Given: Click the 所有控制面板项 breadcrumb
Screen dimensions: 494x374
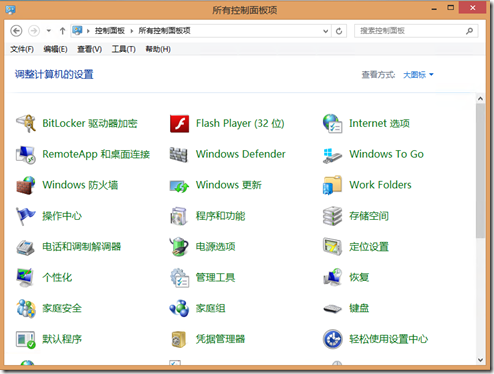Looking at the screenshot, I should click(164, 31).
